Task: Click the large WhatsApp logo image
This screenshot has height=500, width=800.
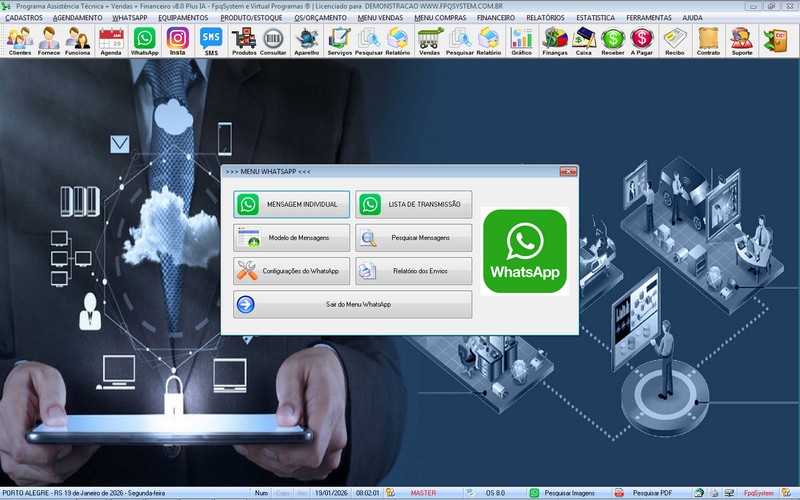Action: click(x=524, y=251)
